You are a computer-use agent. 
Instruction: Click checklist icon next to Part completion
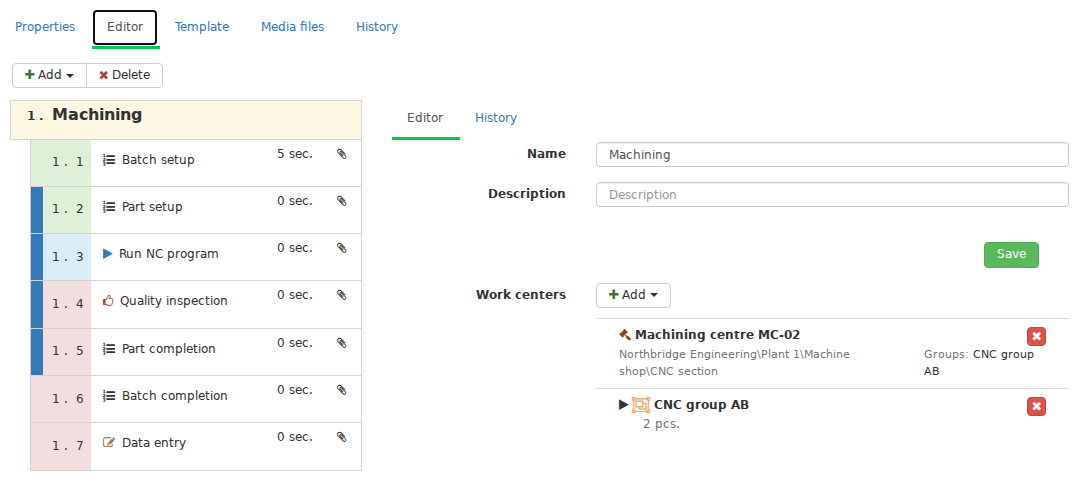point(109,349)
